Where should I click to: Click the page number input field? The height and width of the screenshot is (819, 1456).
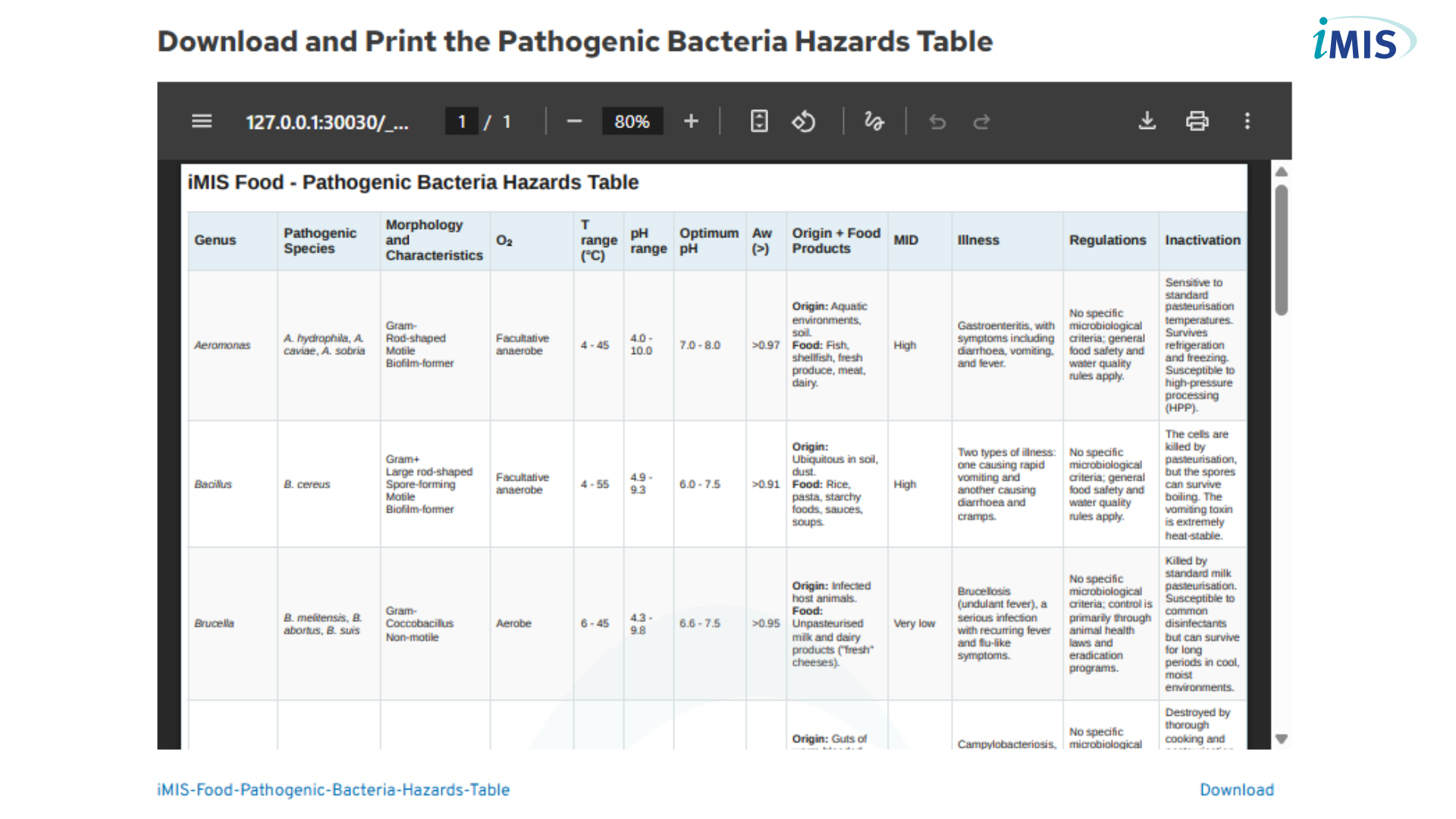coord(461,121)
